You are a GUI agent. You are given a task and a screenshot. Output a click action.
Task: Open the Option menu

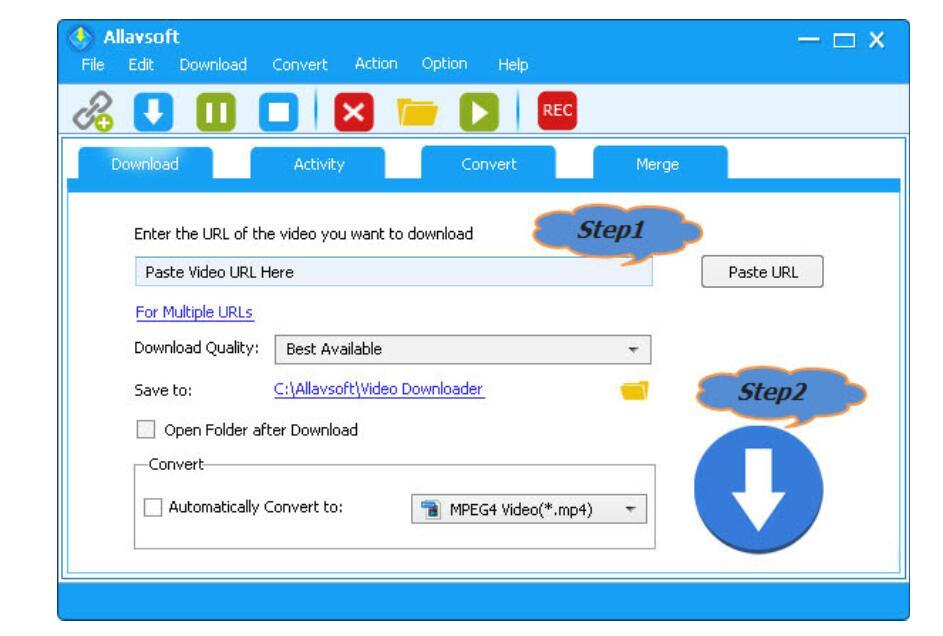(444, 64)
